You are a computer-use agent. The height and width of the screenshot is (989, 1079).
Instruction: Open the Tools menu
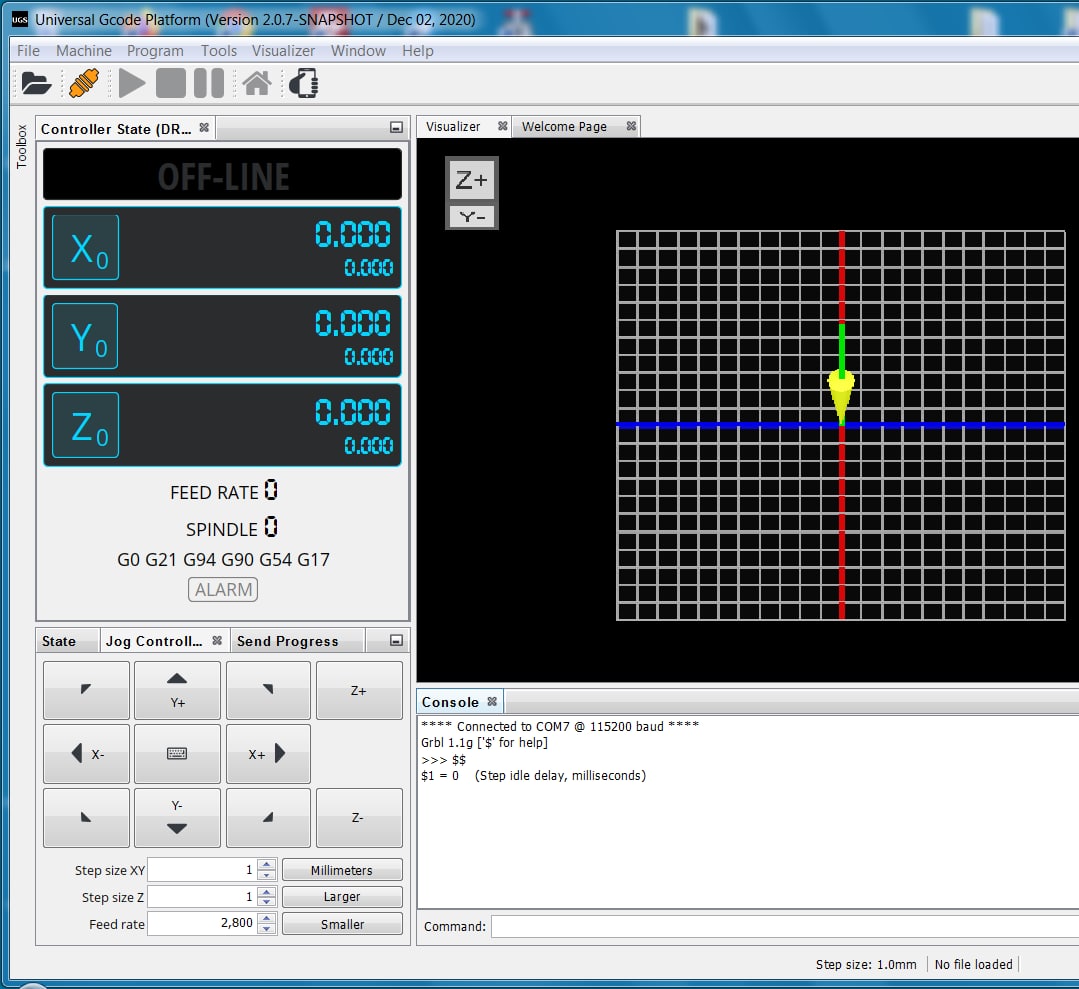(219, 51)
